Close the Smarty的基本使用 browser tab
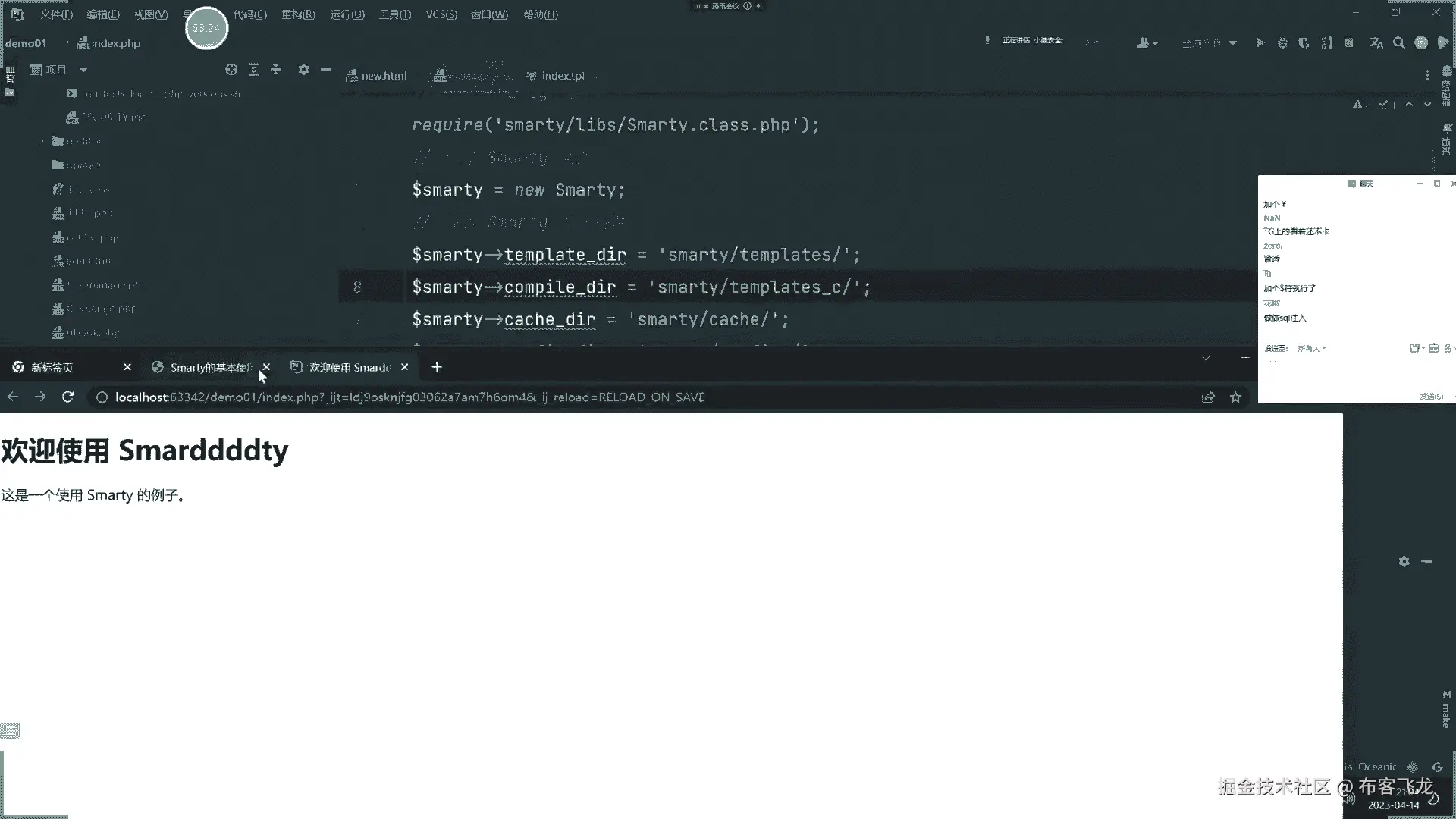The image size is (1456, 819). [x=266, y=367]
